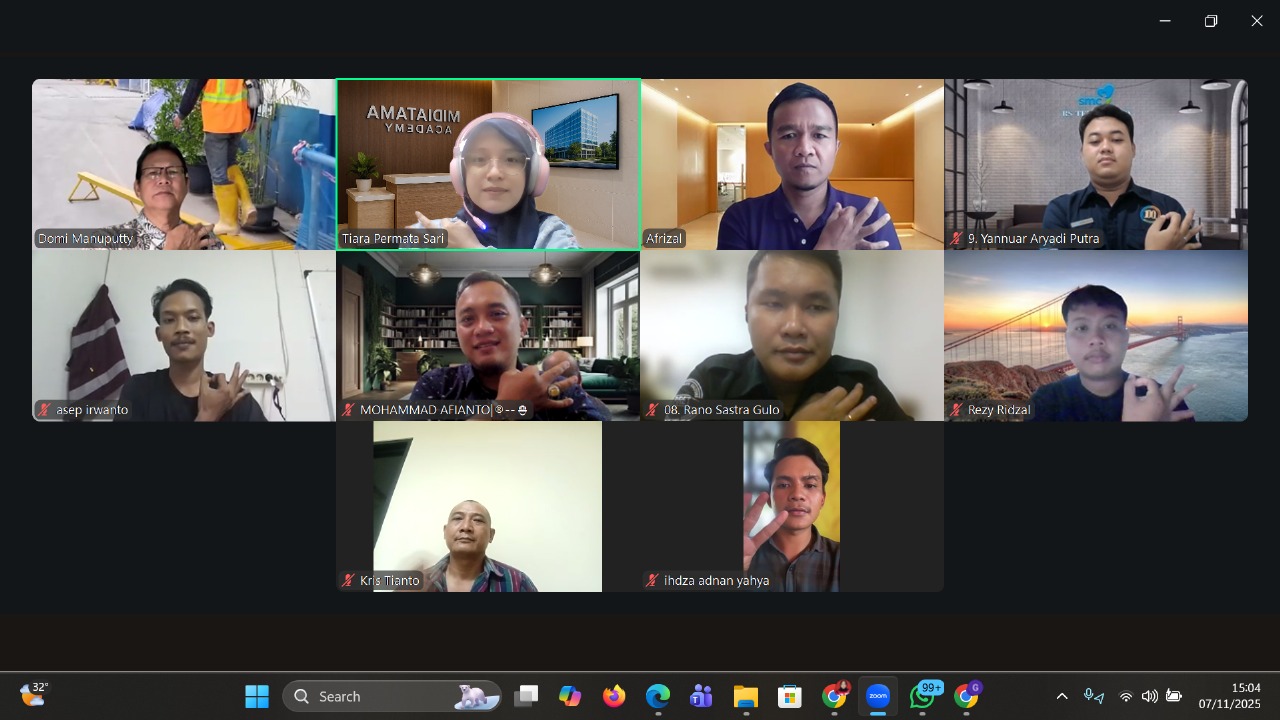Select Tiara Permata Sari's video tile

[488, 164]
